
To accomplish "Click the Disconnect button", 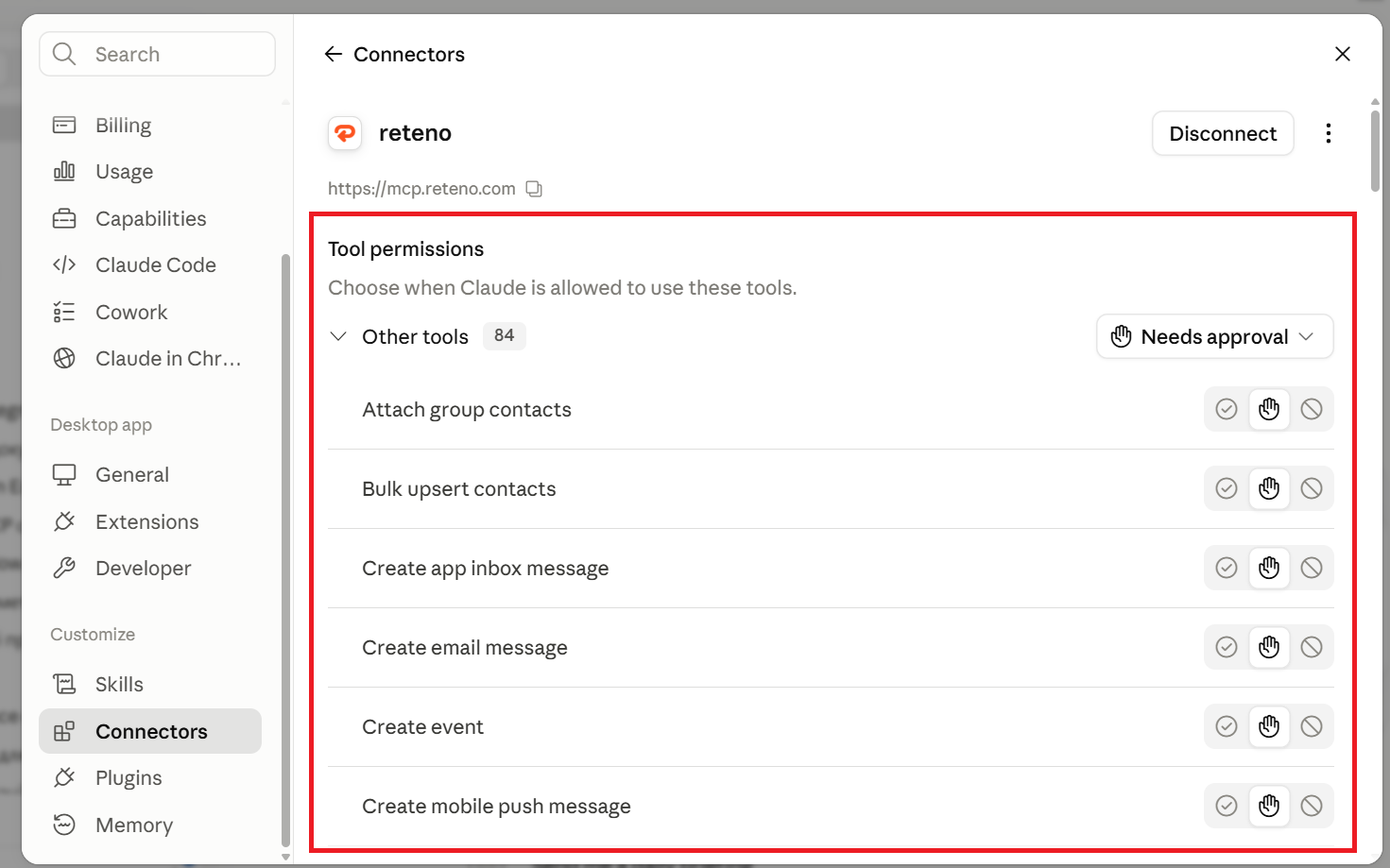I will 1223,133.
